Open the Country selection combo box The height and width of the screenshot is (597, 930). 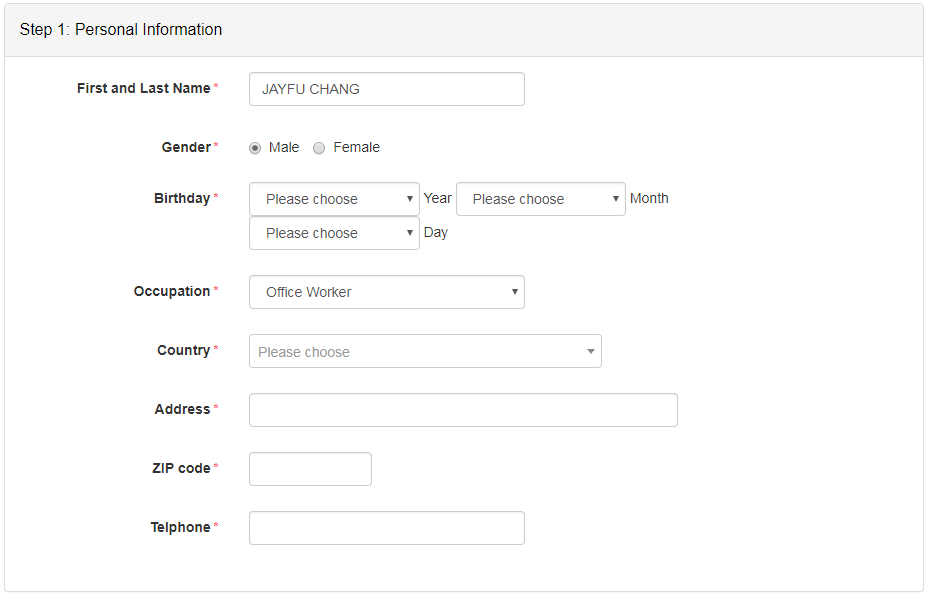click(x=425, y=352)
